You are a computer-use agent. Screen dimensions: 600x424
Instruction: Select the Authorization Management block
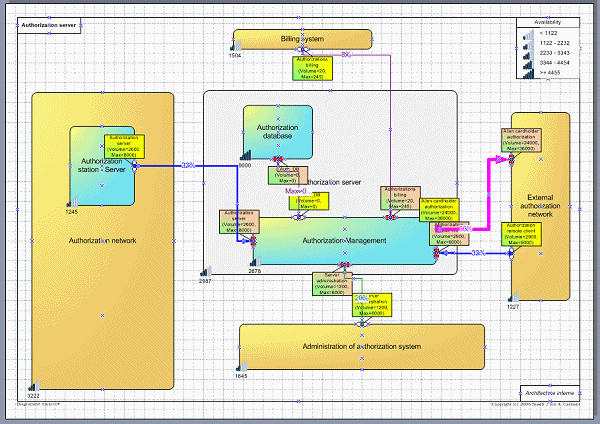pyautogui.click(x=344, y=241)
